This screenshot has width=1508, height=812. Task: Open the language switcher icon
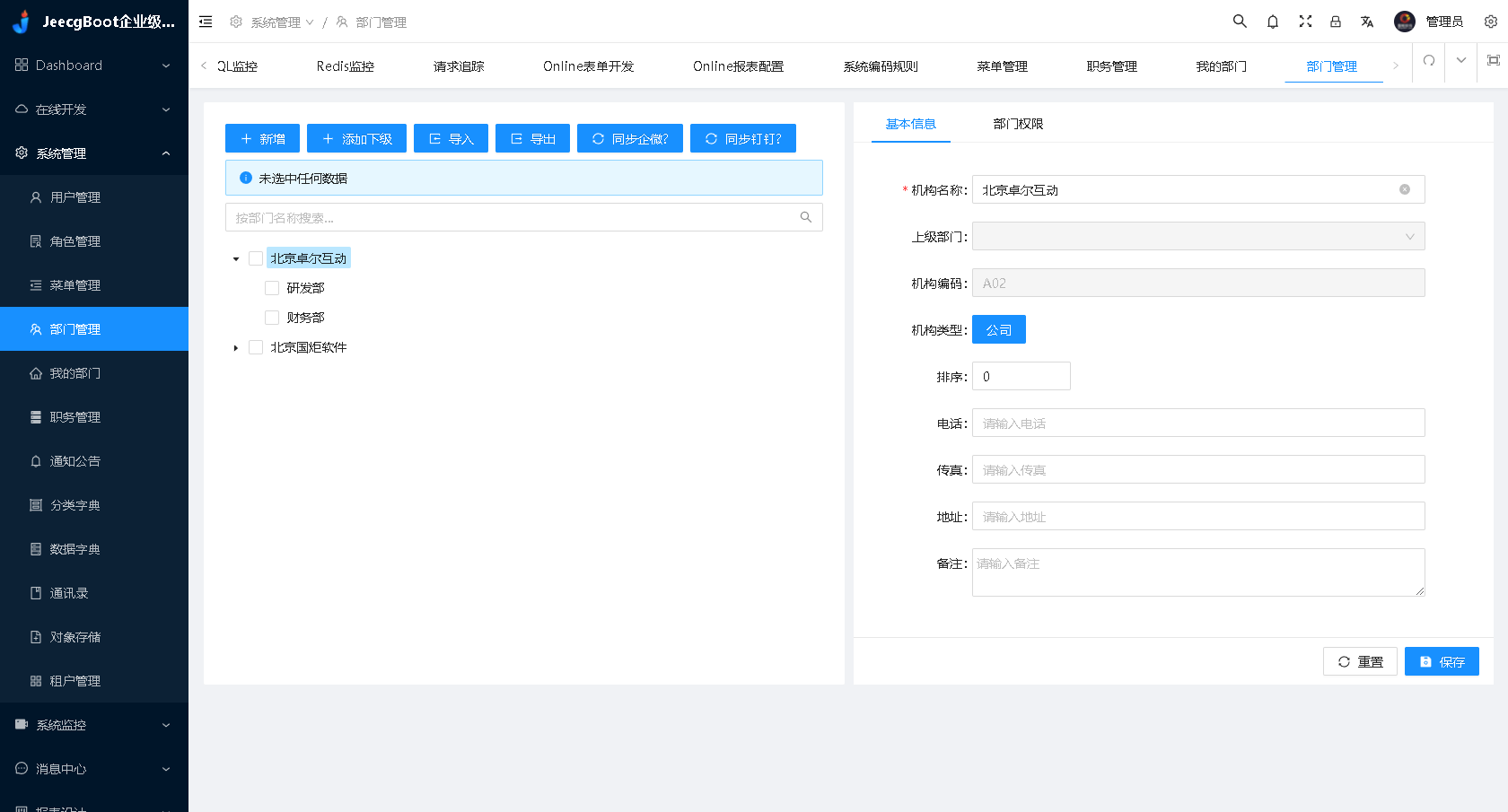click(1367, 21)
